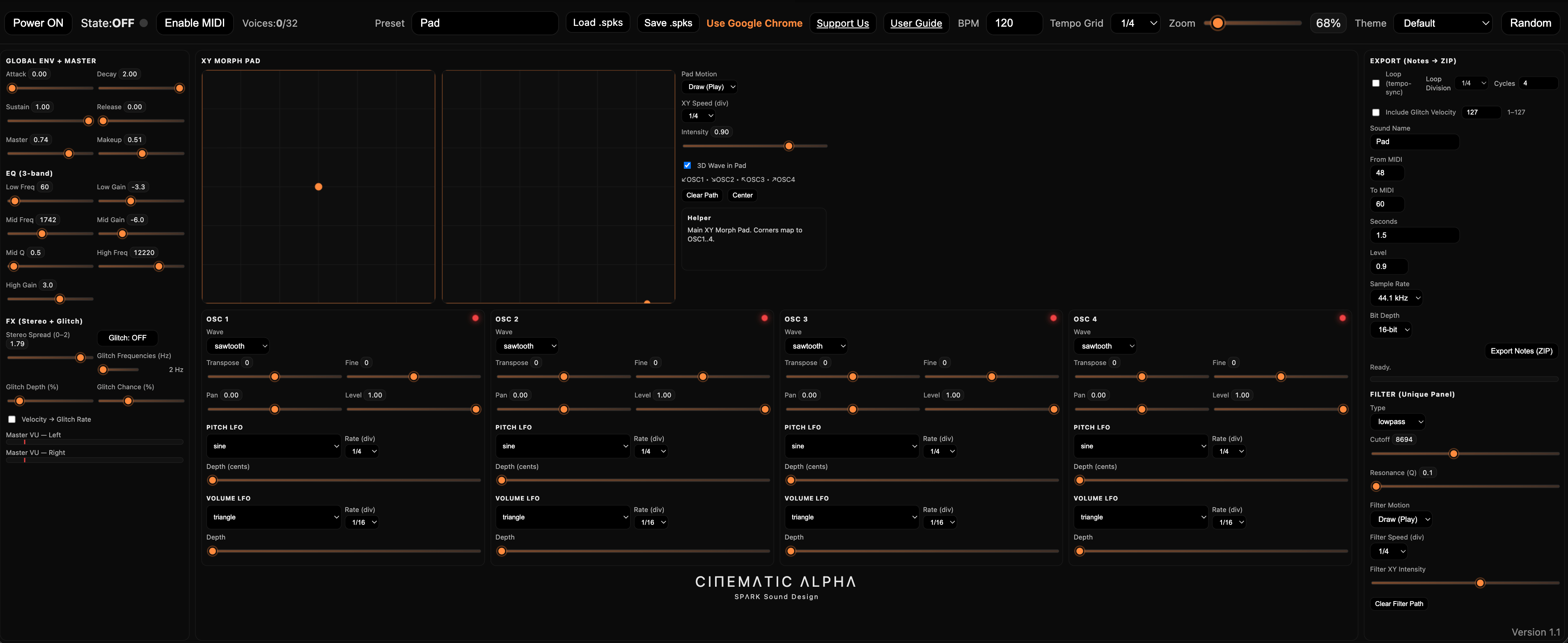Open the Pad Motion Draw (Play) dropdown
Image resolution: width=1568 pixels, height=643 pixels.
[711, 87]
